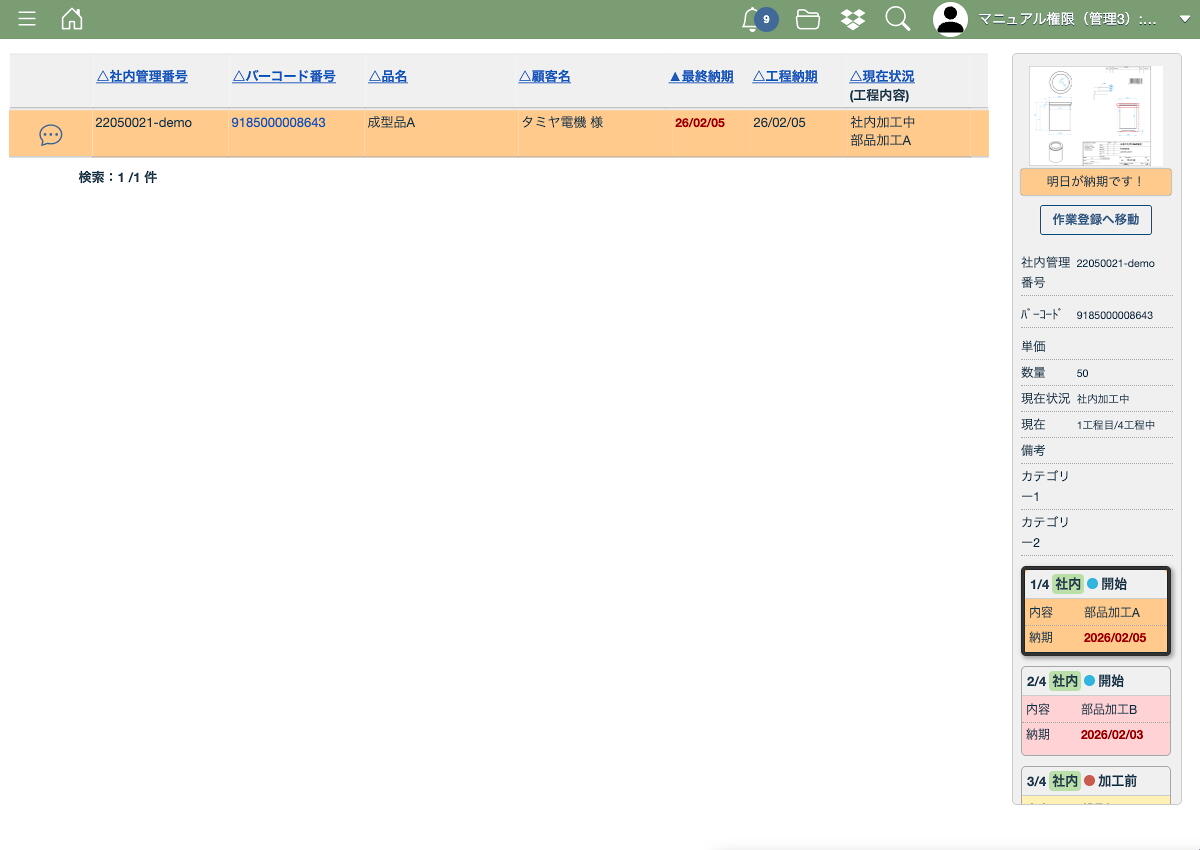Open search with magnifier icon
Image resolution: width=1200 pixels, height=850 pixels.
pos(897,19)
